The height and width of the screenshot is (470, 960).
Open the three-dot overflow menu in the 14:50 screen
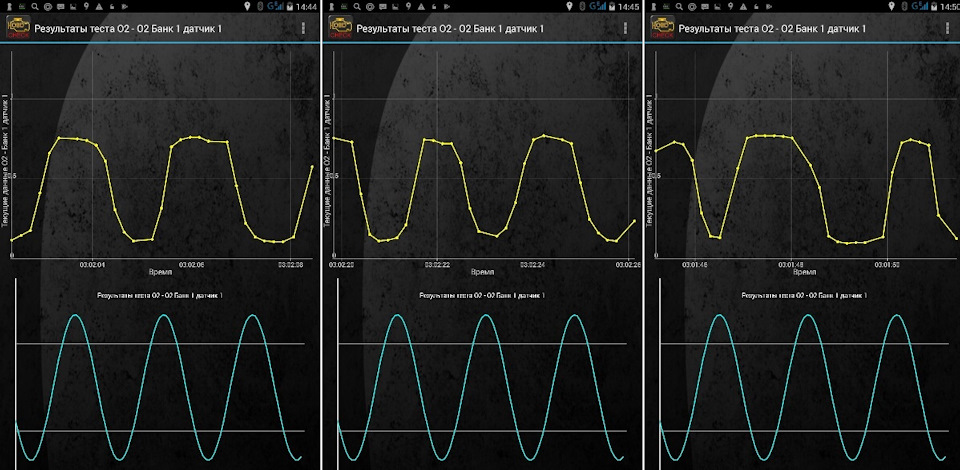click(946, 29)
